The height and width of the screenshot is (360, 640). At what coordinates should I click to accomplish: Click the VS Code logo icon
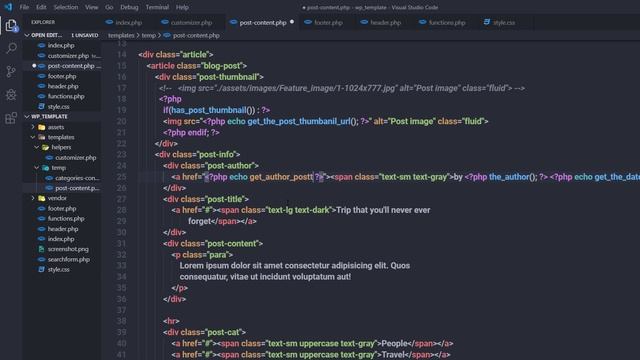pyautogui.click(x=8, y=7)
